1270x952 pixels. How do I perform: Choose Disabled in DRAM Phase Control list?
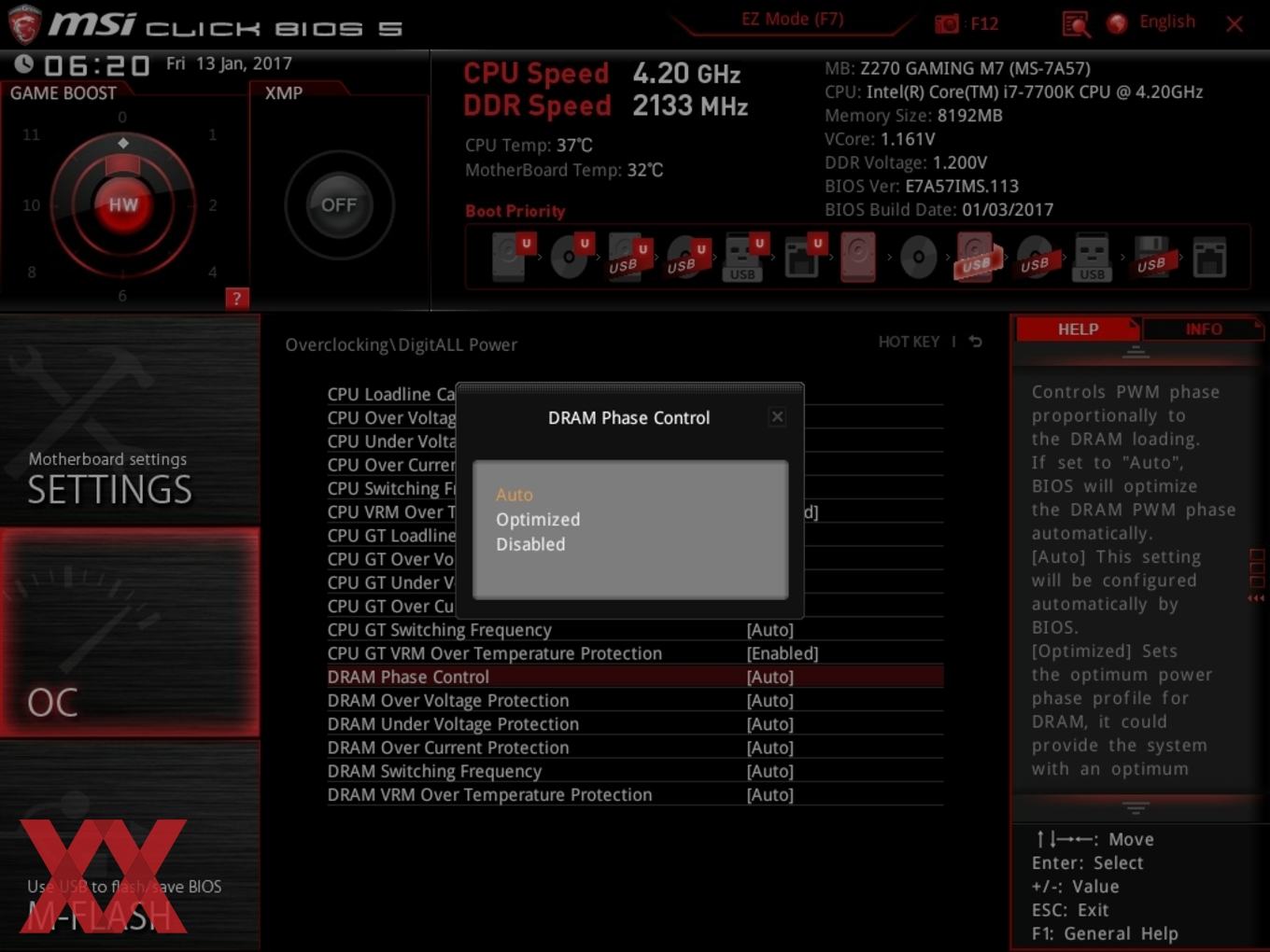(x=530, y=544)
